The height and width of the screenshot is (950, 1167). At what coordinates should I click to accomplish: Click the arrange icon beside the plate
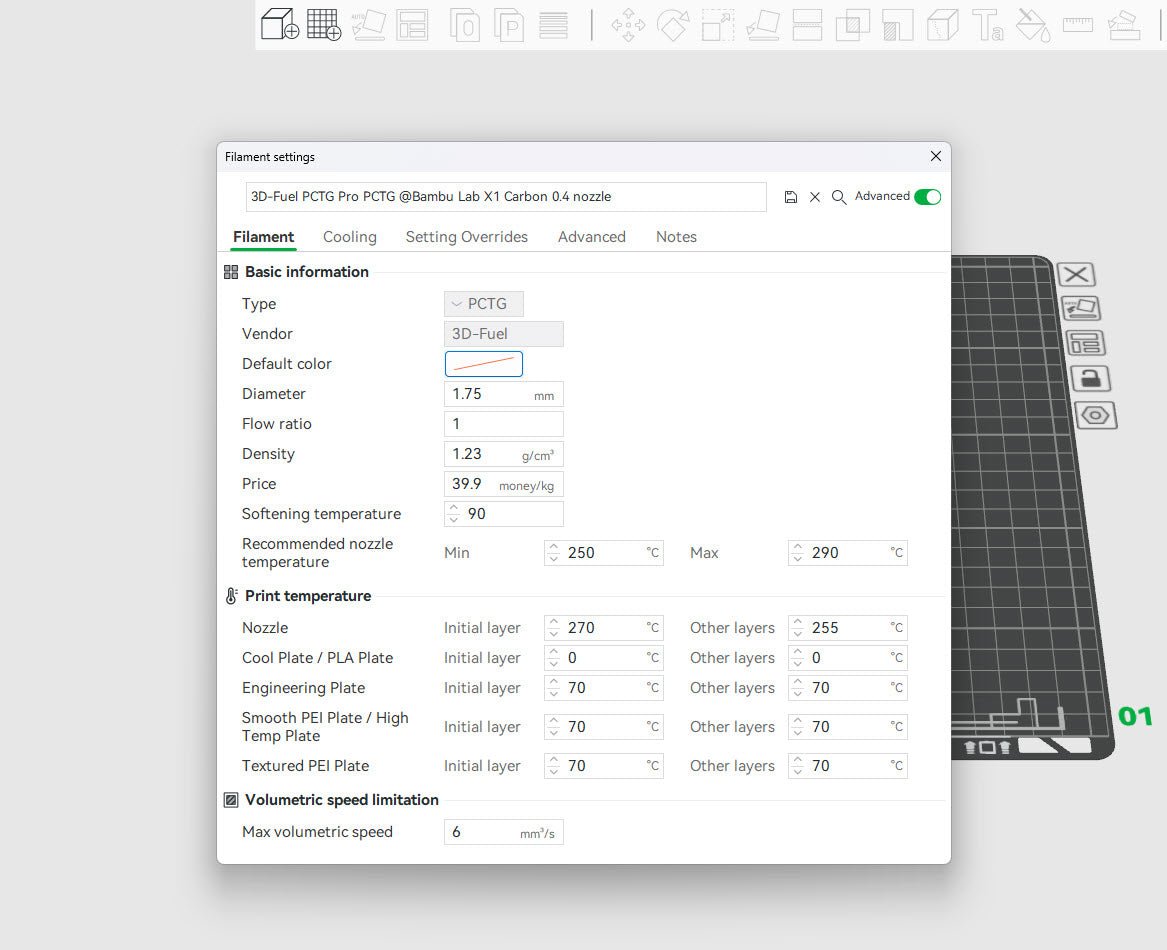[1086, 343]
